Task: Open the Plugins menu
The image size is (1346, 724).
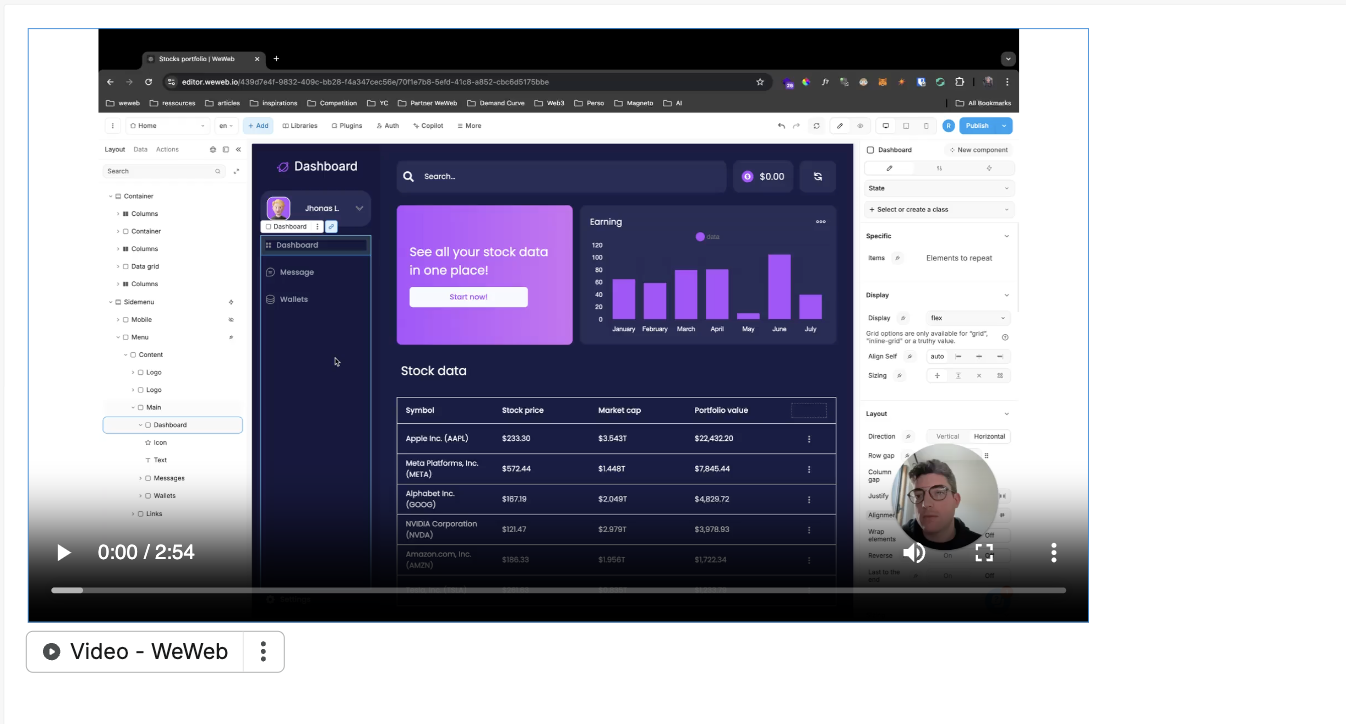Action: pyautogui.click(x=347, y=126)
